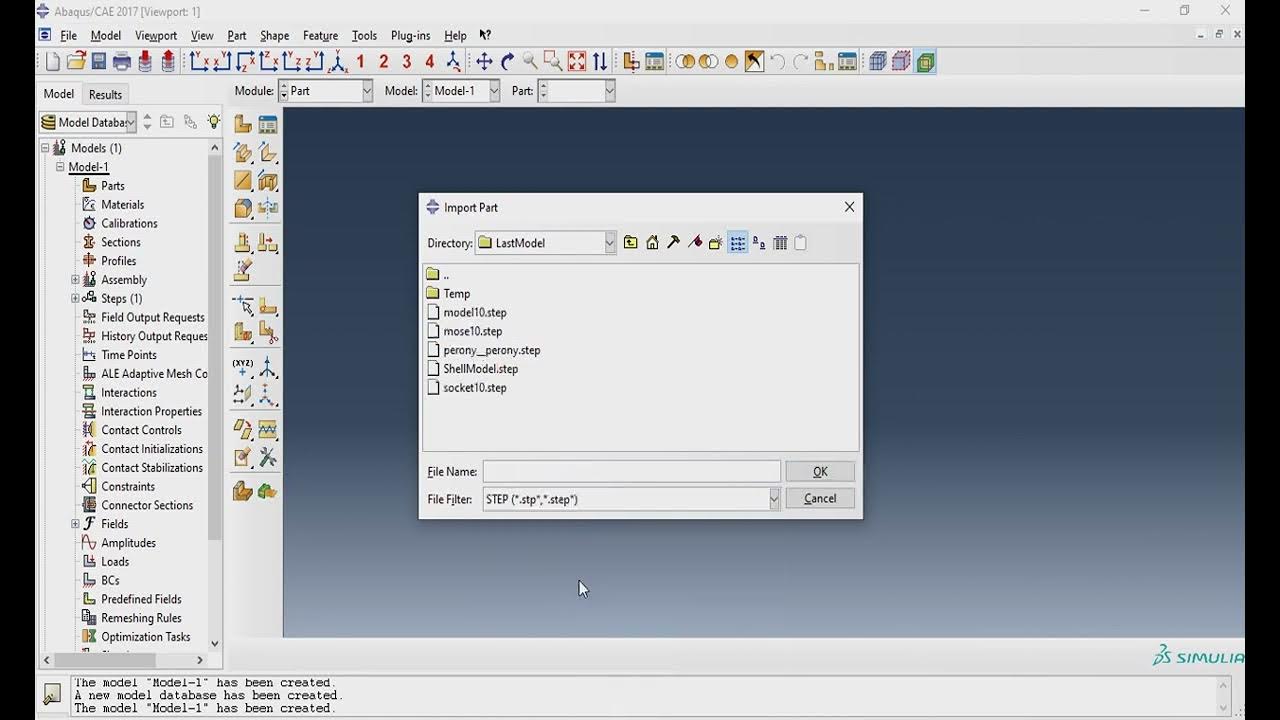Create a new directory in Import Part
Image resolution: width=1280 pixels, height=720 pixels.
[x=716, y=243]
